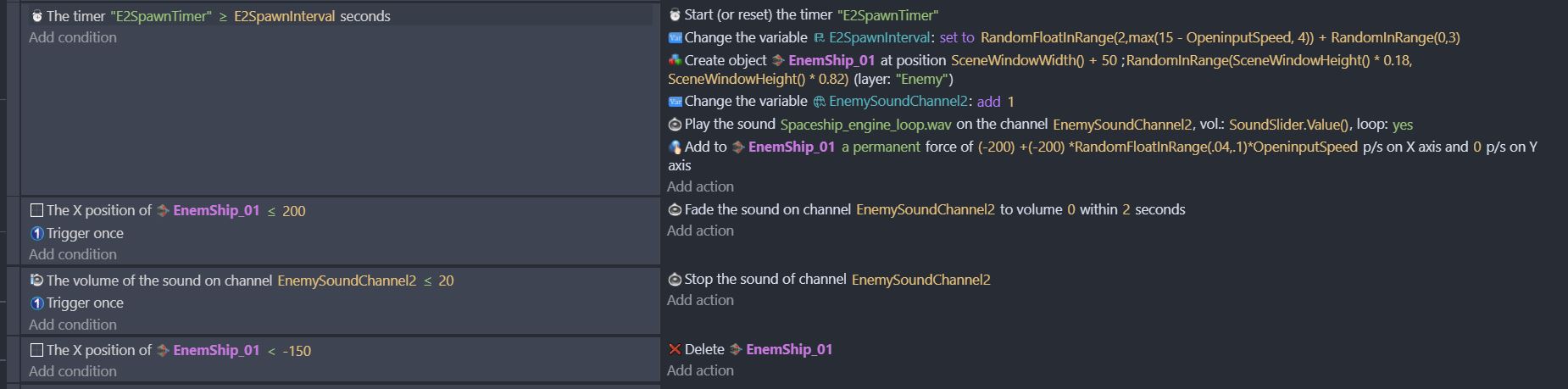
Task: Toggle the "permanent" force parameter
Action: click(880, 147)
